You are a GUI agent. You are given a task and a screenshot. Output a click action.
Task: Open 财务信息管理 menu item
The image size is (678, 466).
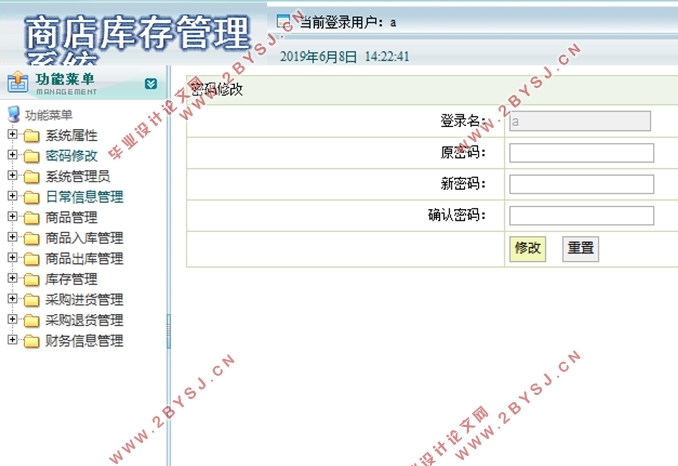[x=84, y=341]
